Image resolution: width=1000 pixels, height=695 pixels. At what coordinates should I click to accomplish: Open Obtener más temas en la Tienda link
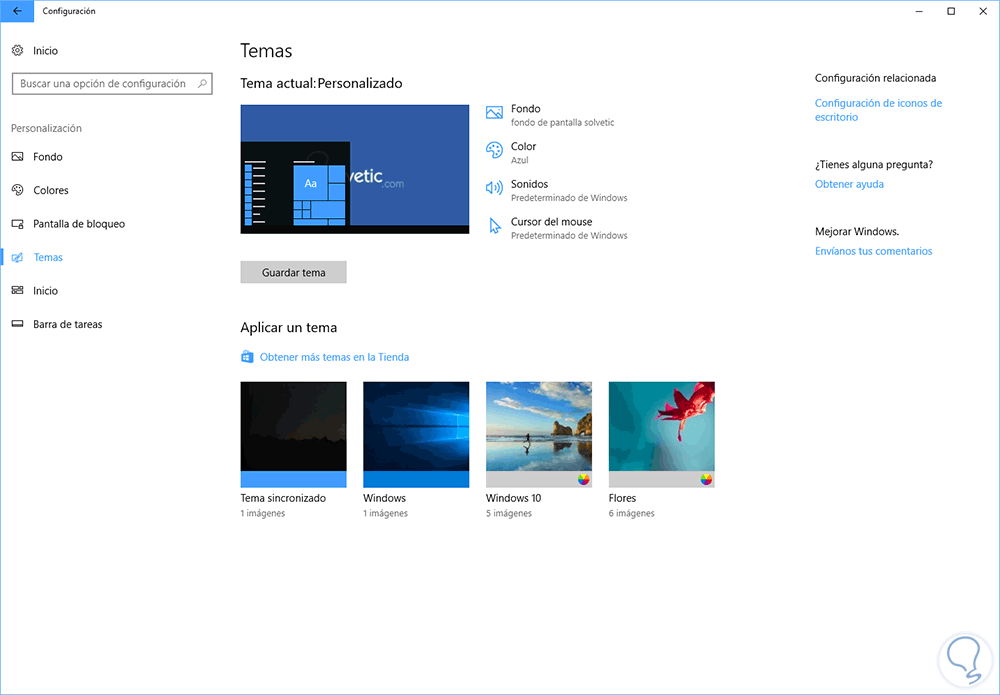334,357
